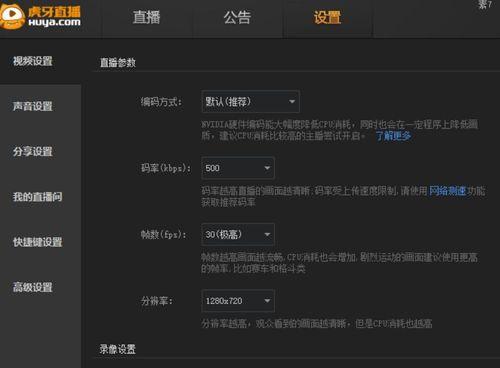Click the 码率(kbps) label
Screen dimensions: 500x368
[x=166, y=168]
